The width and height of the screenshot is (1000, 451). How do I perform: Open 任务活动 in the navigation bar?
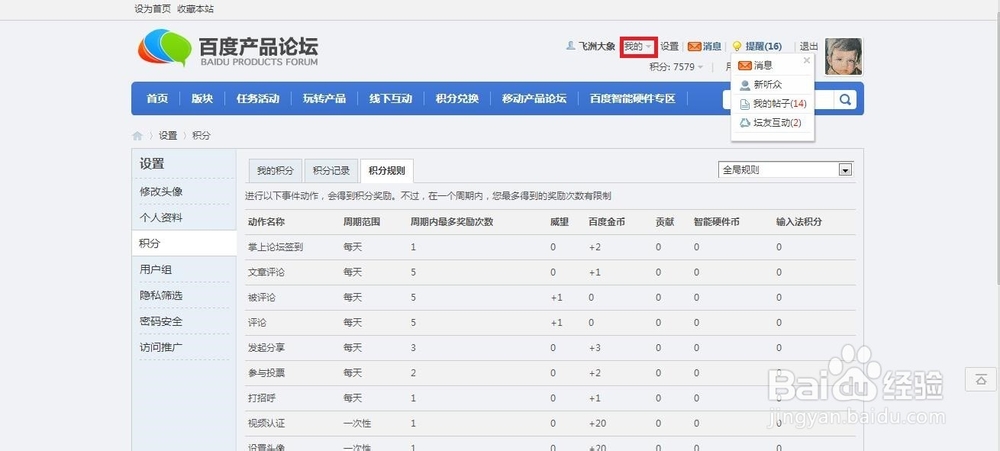tap(258, 99)
